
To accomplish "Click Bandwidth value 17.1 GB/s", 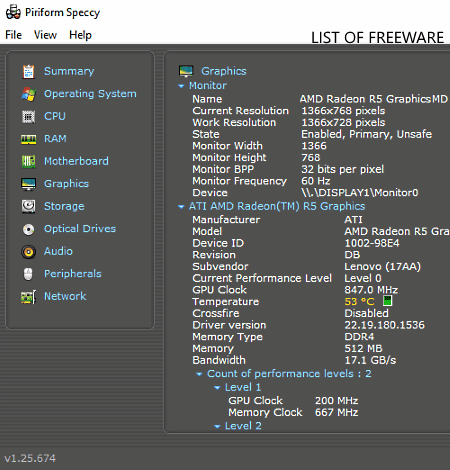I will tap(370, 360).
